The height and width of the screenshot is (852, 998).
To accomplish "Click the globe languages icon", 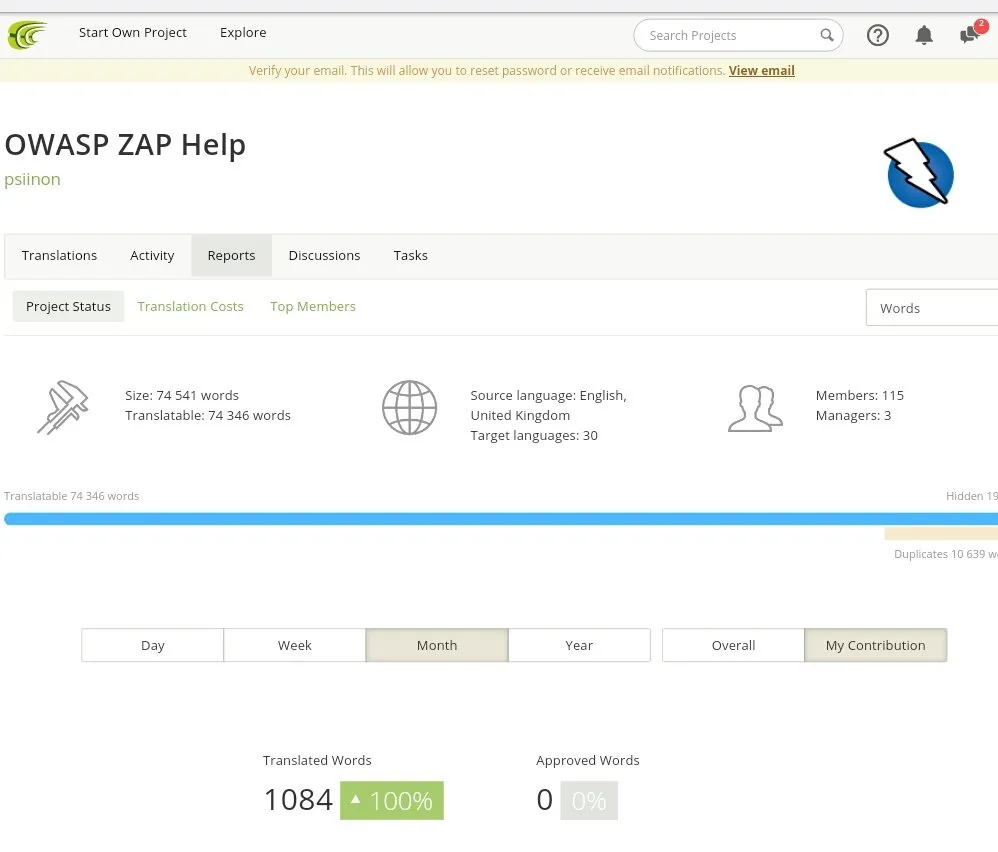I will pos(409,408).
